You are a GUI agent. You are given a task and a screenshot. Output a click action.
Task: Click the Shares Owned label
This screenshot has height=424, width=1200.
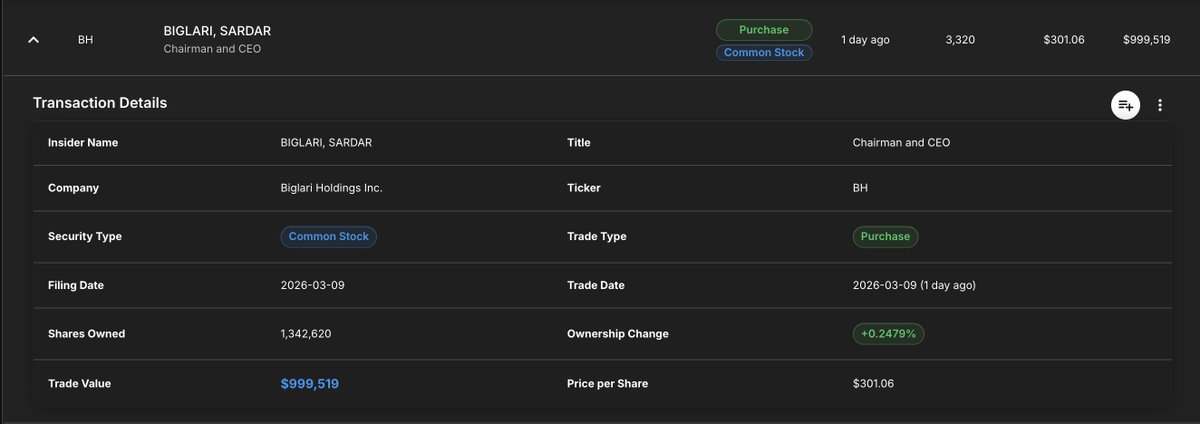(x=87, y=334)
